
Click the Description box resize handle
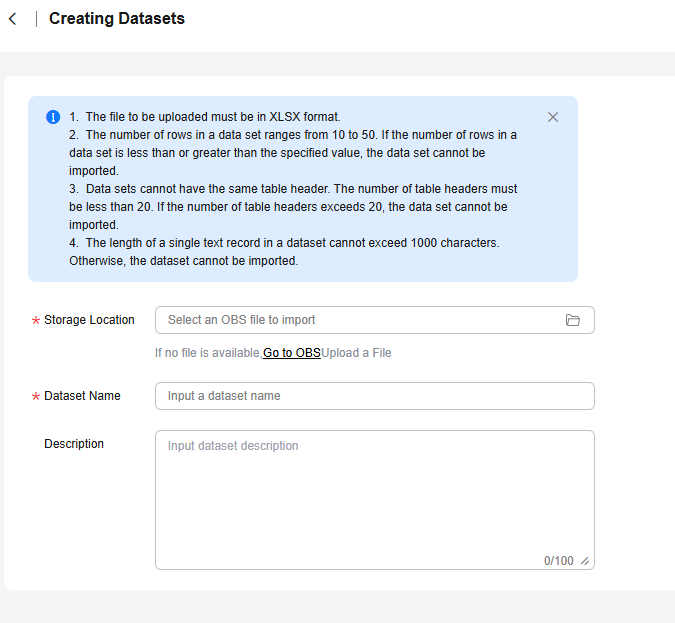tap(585, 561)
